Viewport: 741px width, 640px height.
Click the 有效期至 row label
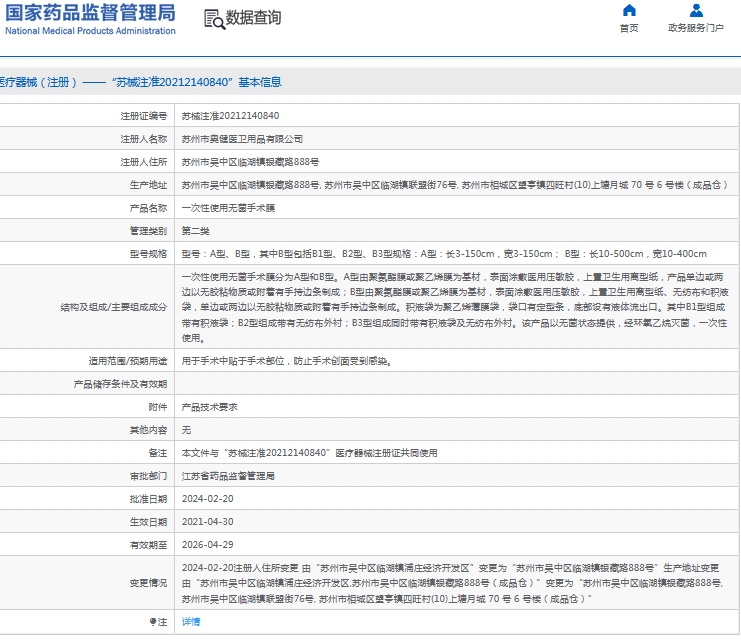[148, 545]
